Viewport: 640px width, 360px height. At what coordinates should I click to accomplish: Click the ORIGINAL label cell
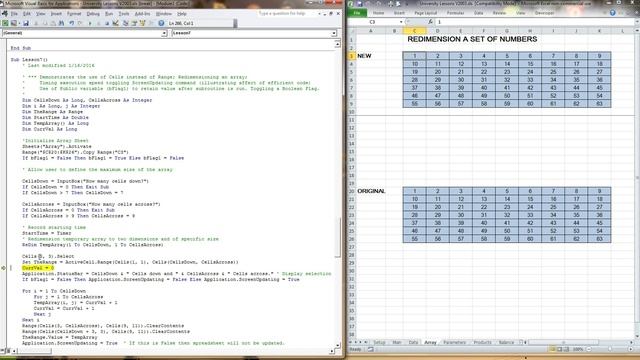point(371,191)
